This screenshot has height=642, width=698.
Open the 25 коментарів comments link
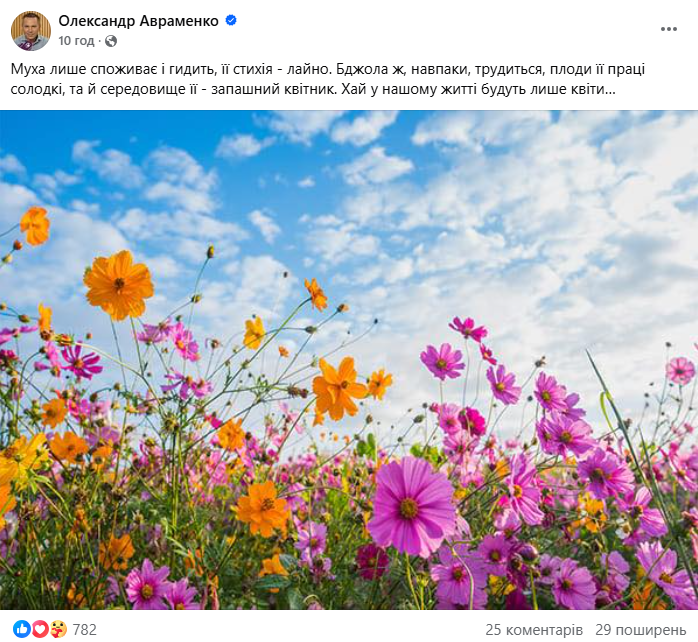click(x=534, y=630)
